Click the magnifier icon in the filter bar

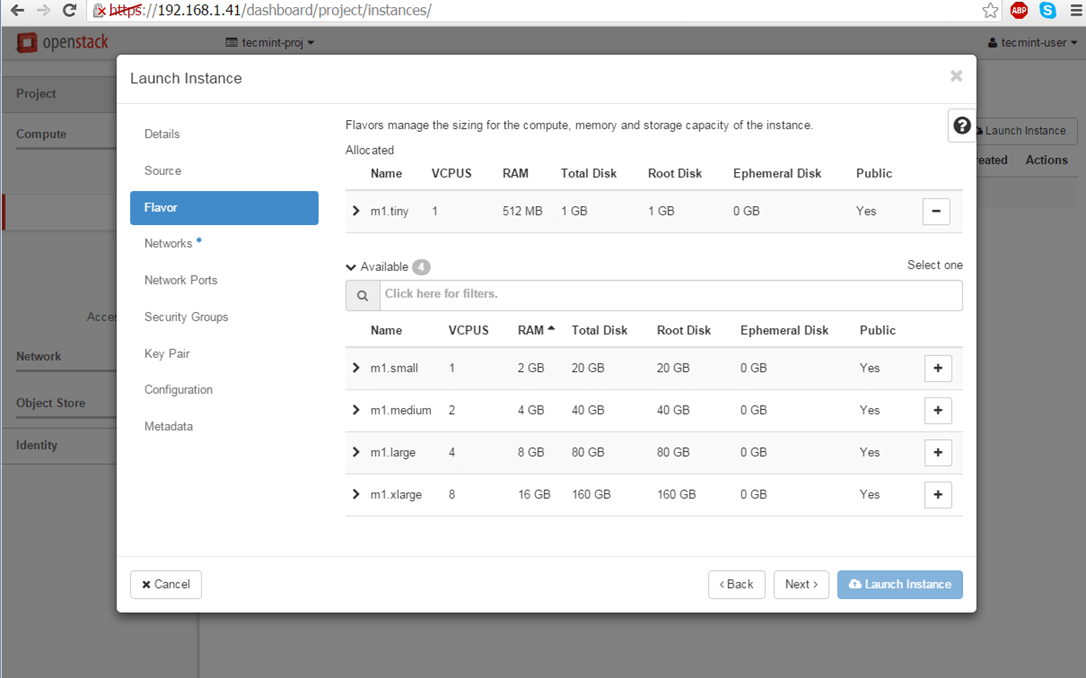tap(362, 295)
